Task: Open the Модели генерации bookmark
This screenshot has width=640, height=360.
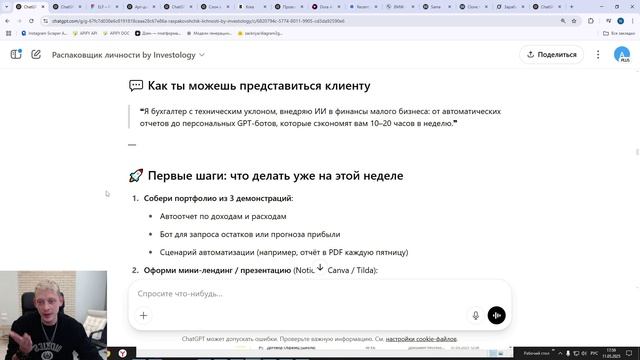Action: click(x=209, y=33)
